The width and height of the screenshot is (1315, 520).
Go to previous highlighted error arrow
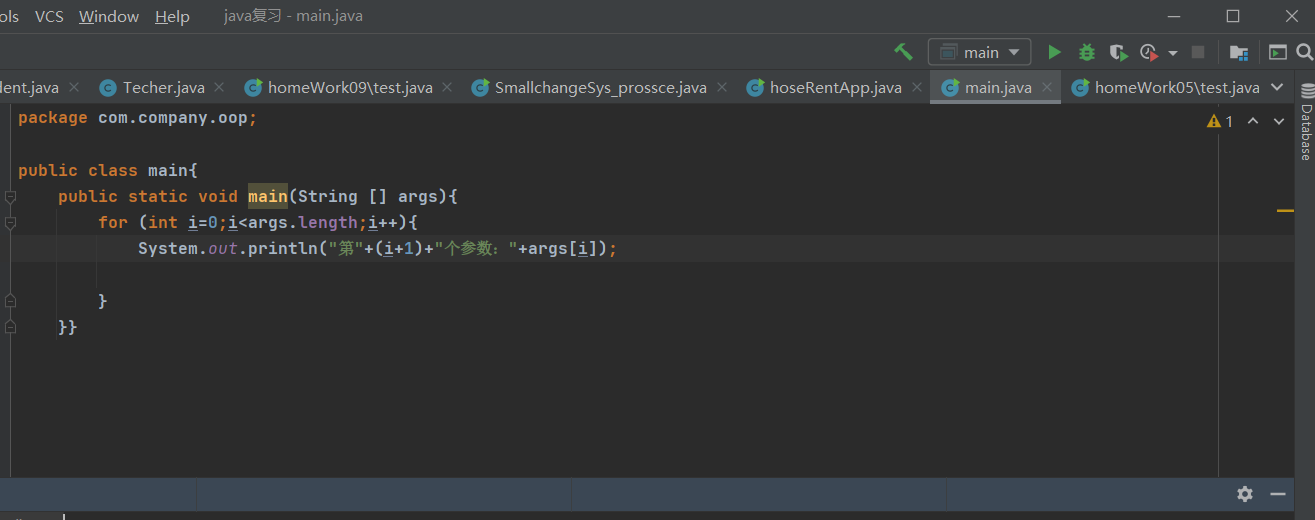(x=1253, y=121)
